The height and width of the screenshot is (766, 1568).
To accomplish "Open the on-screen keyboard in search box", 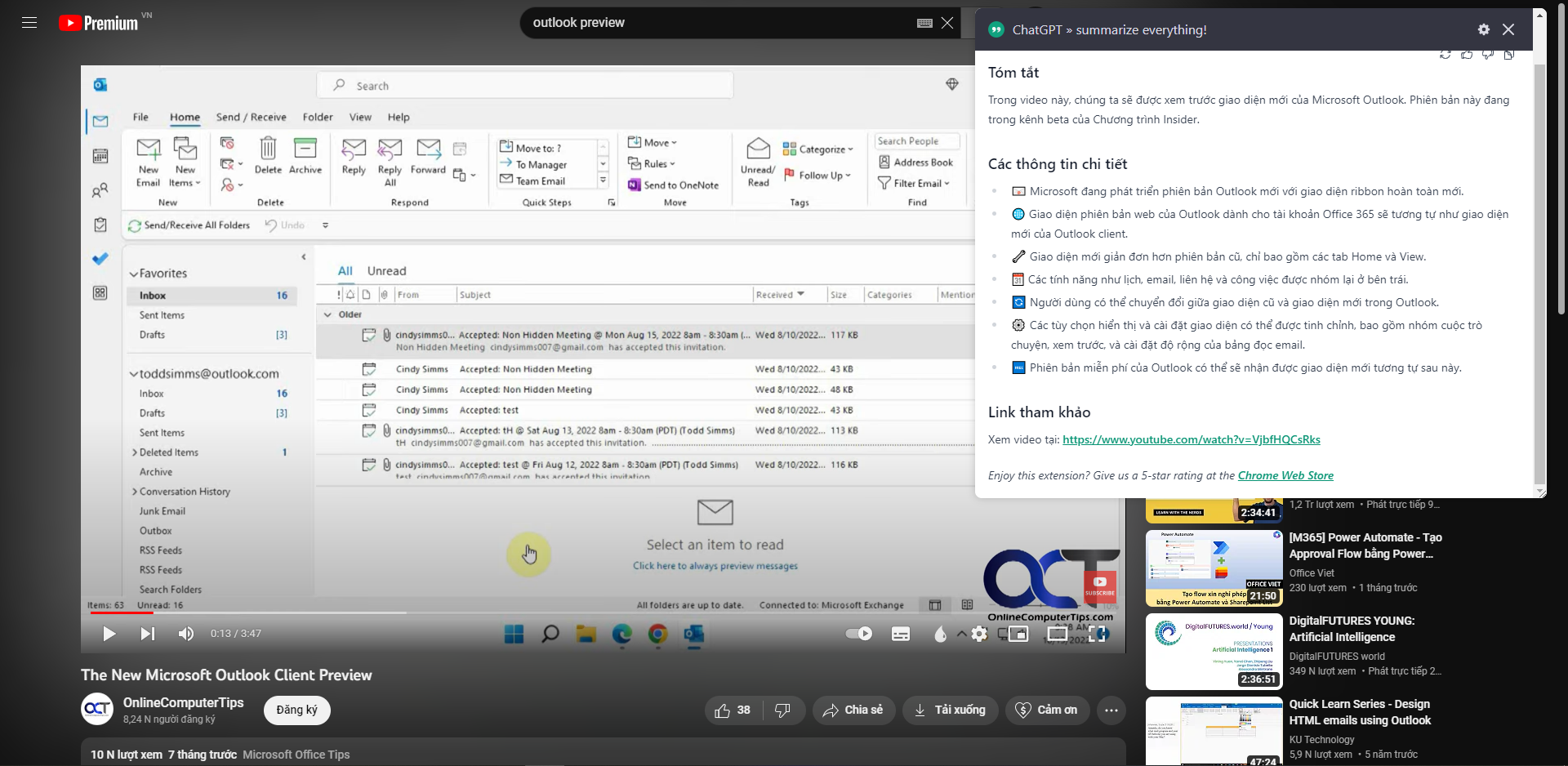I will [x=924, y=23].
